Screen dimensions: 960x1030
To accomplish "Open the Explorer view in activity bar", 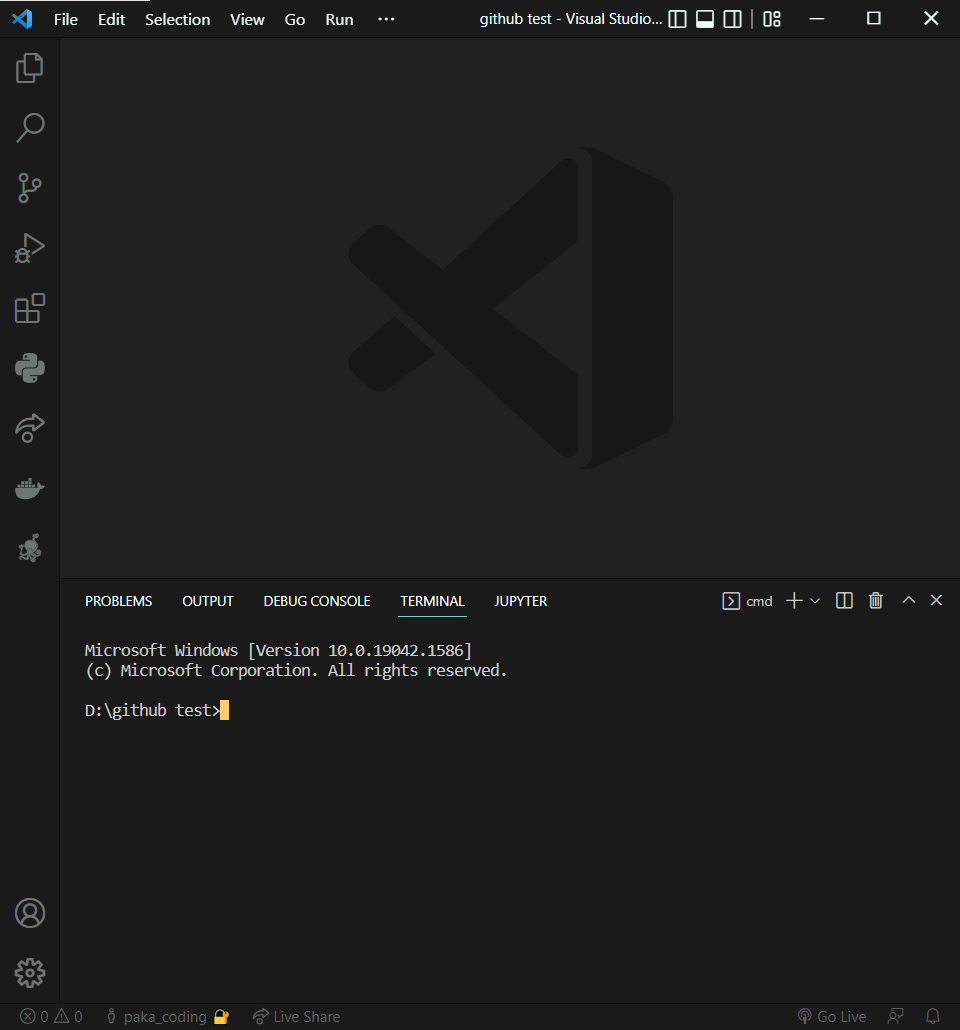I will [30, 68].
